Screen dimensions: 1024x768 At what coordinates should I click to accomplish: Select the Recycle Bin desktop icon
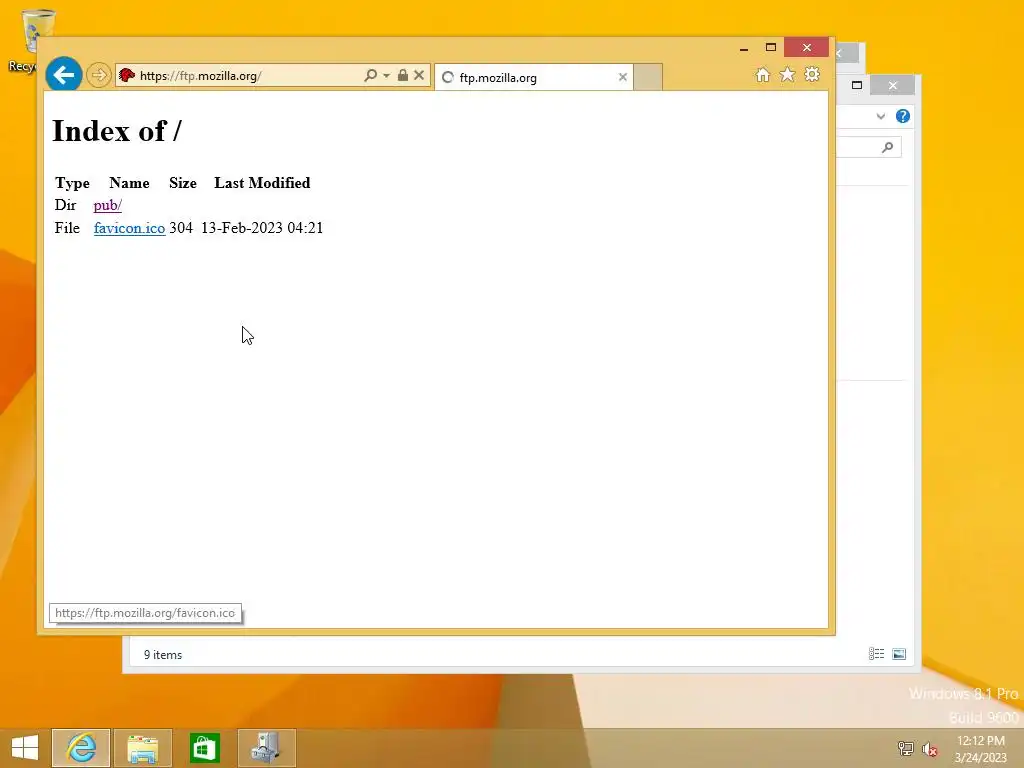click(x=29, y=40)
